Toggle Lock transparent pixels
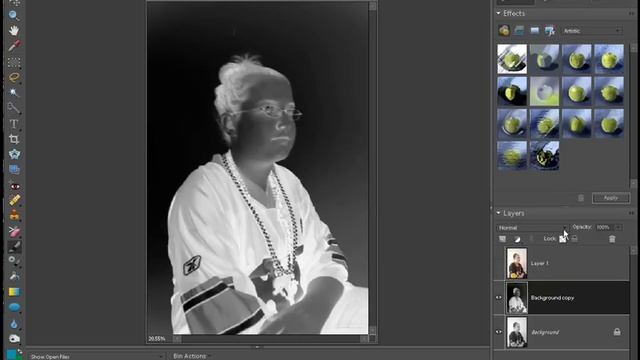640x360 pixels. coord(562,239)
